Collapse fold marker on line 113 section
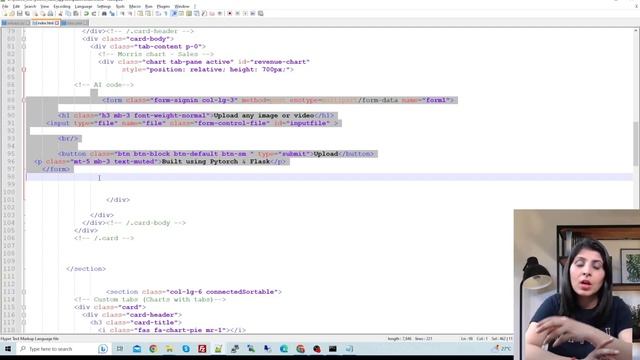 (x=24, y=292)
